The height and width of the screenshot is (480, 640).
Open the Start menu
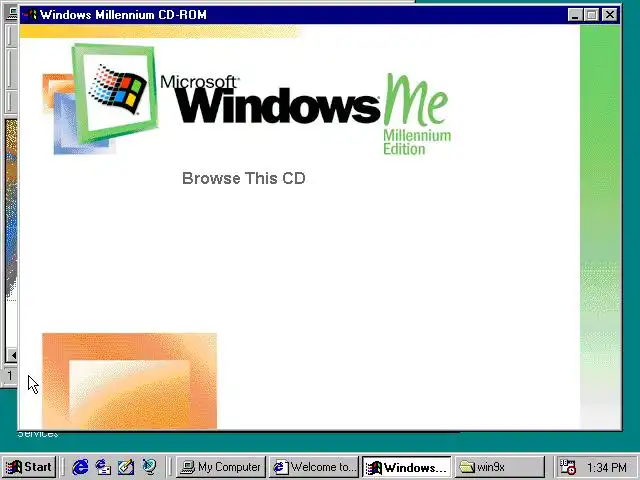pyautogui.click(x=29, y=467)
